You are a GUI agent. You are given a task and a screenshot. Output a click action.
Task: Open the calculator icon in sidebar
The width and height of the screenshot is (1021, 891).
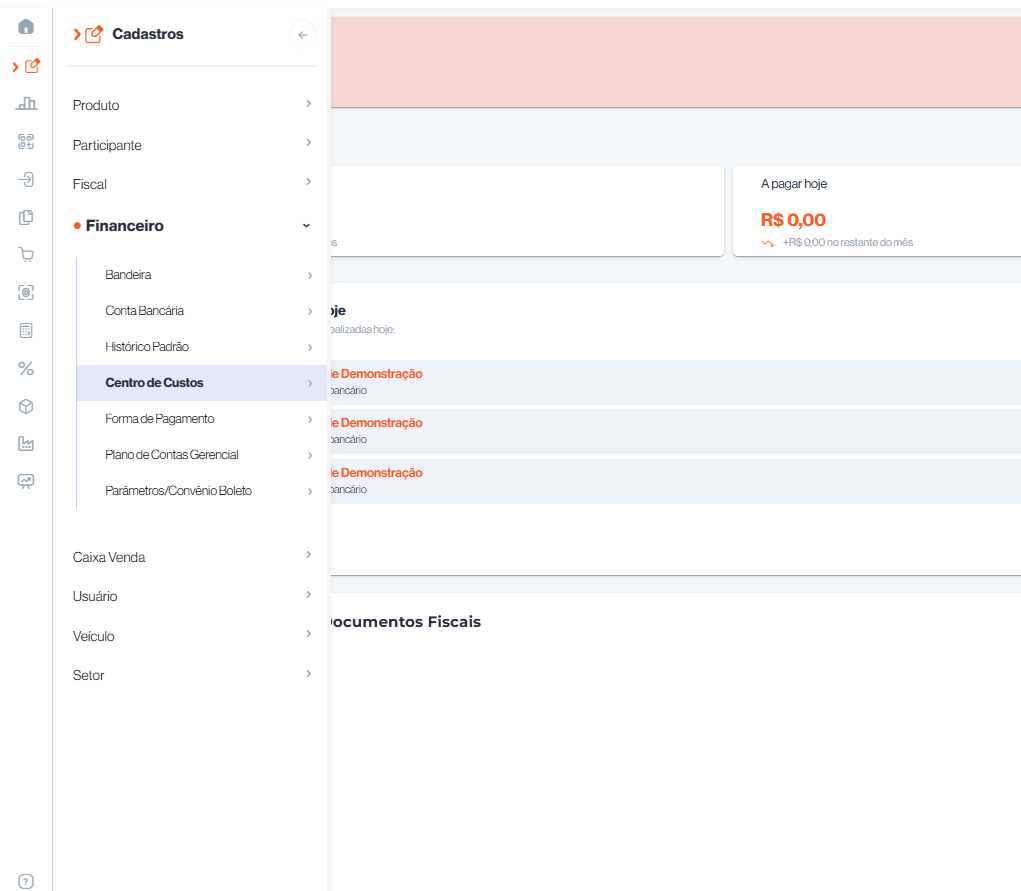pyautogui.click(x=26, y=330)
